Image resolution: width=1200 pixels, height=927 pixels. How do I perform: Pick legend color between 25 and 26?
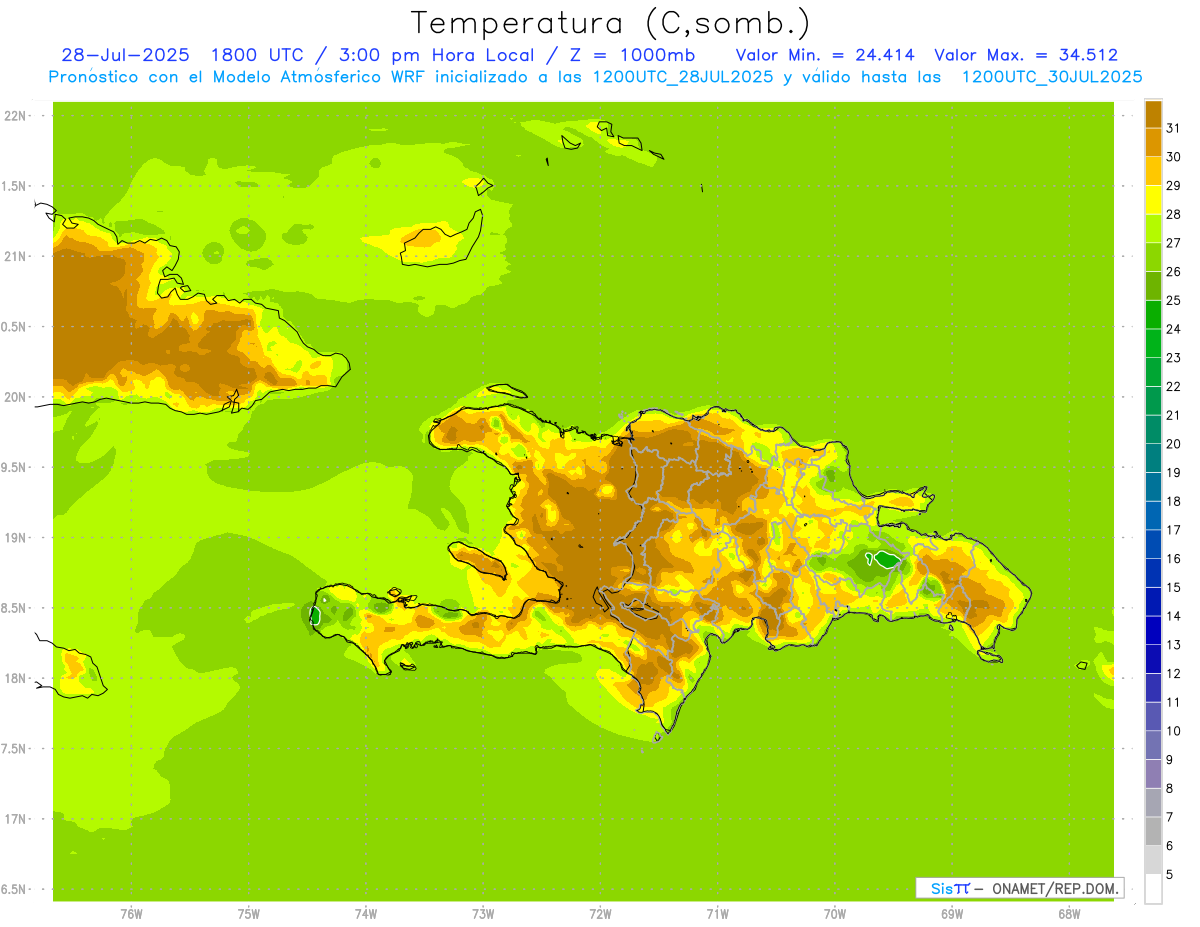click(x=1153, y=286)
